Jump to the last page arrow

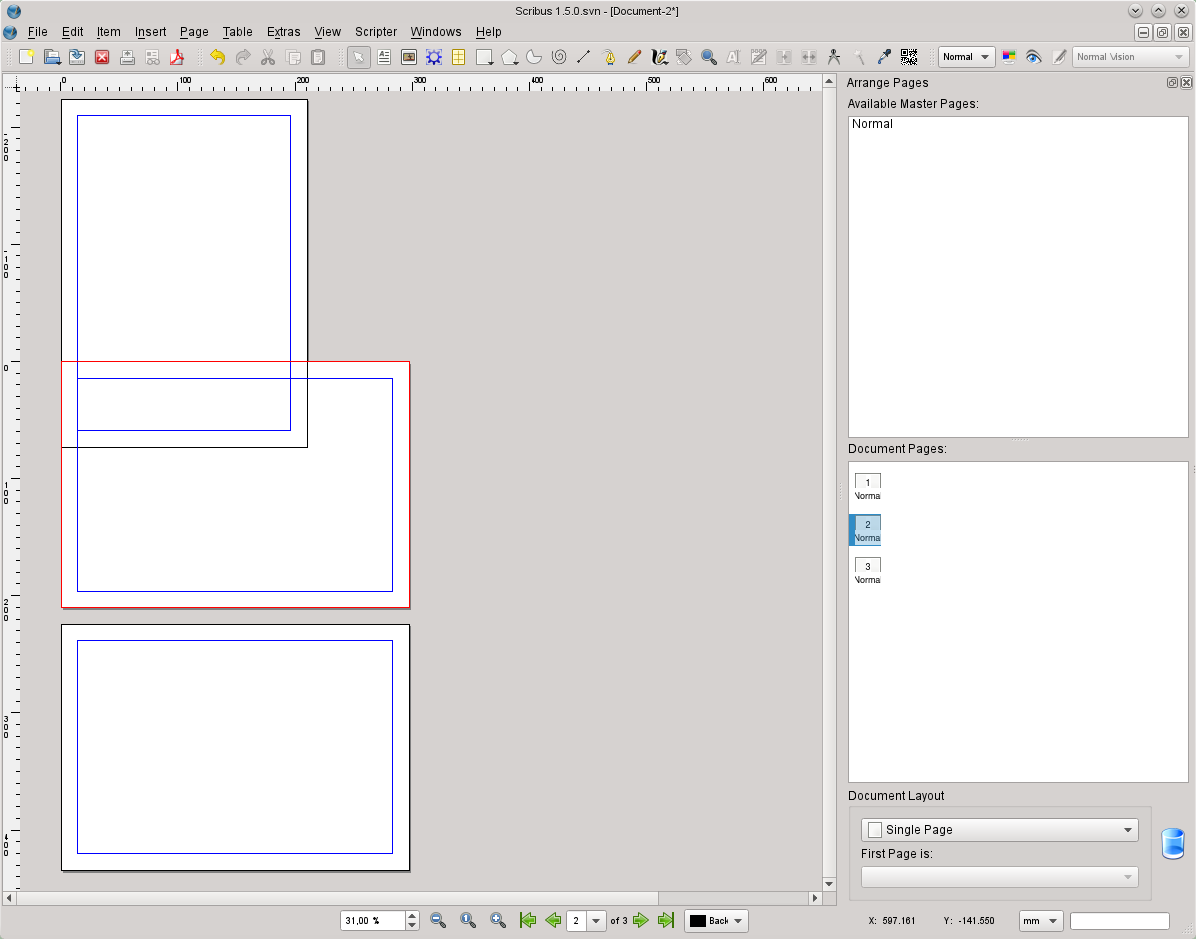coord(666,921)
